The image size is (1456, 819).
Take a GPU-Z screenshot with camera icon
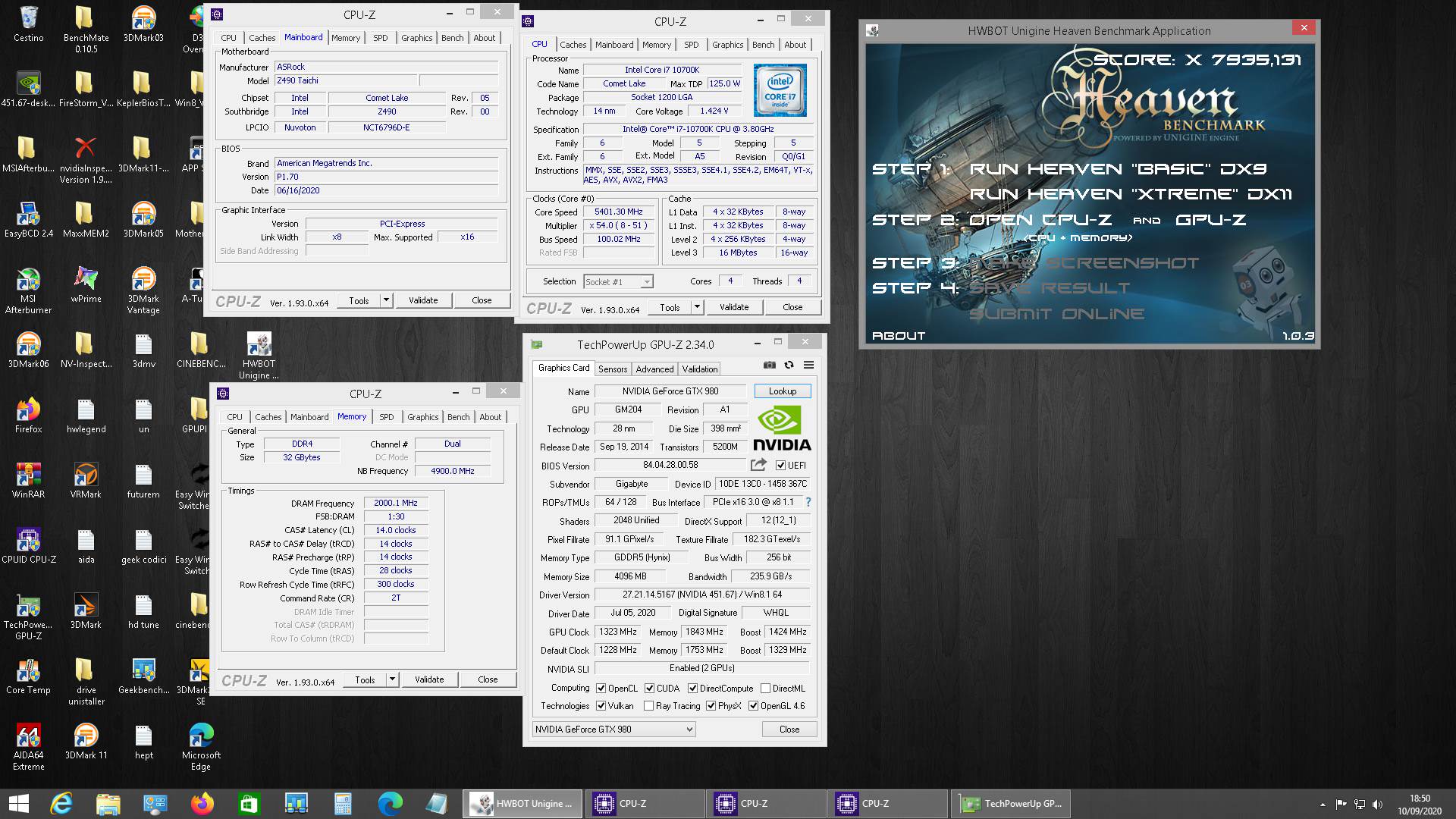770,365
